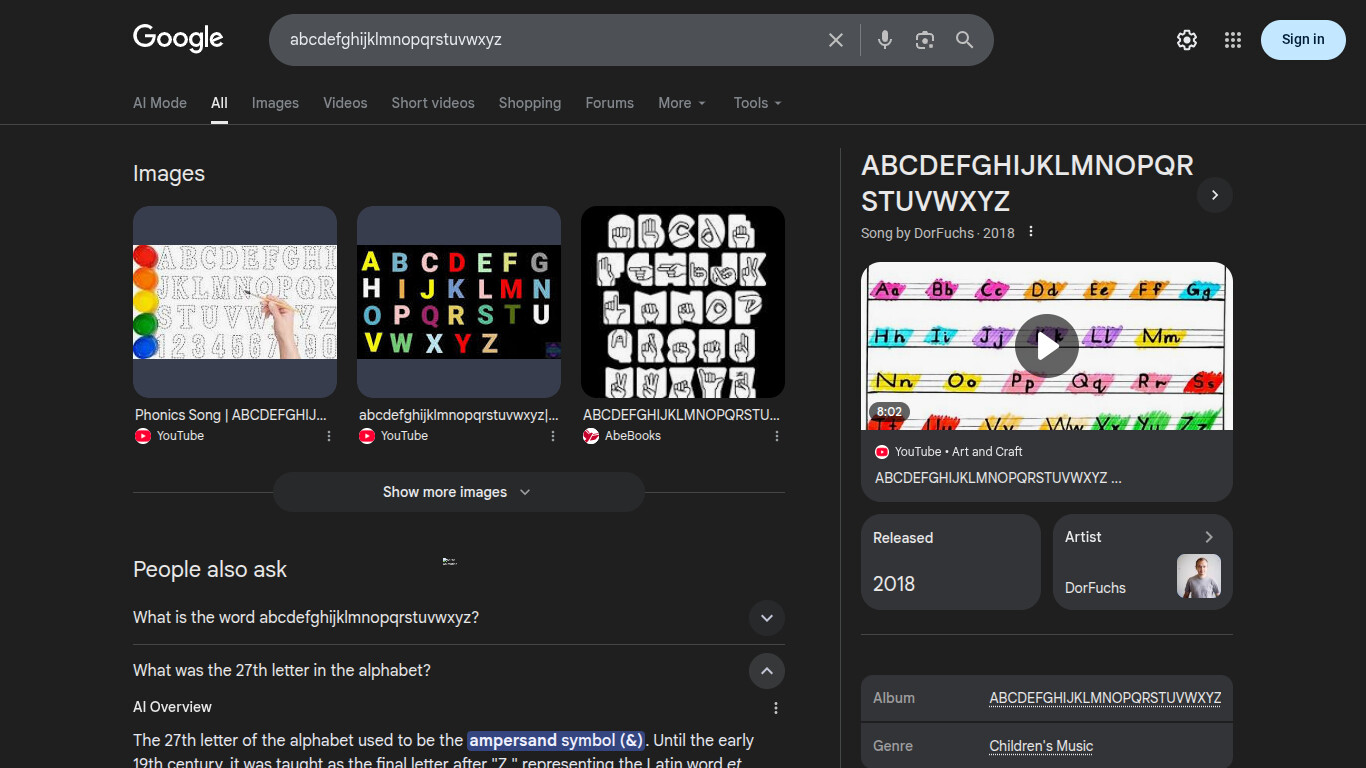Open options for Phonics Song image result
The width and height of the screenshot is (1366, 768).
pyautogui.click(x=329, y=436)
